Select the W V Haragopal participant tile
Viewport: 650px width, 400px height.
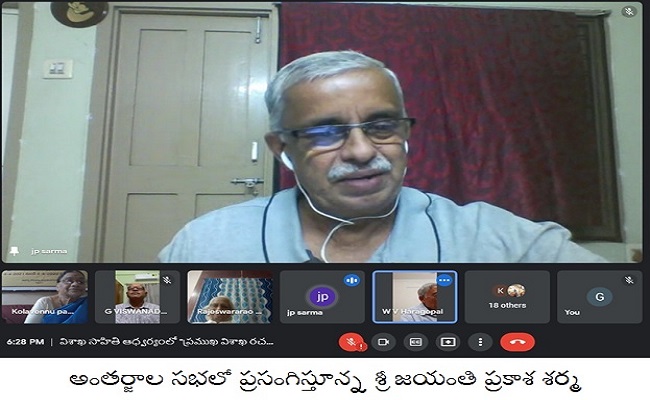[415, 297]
